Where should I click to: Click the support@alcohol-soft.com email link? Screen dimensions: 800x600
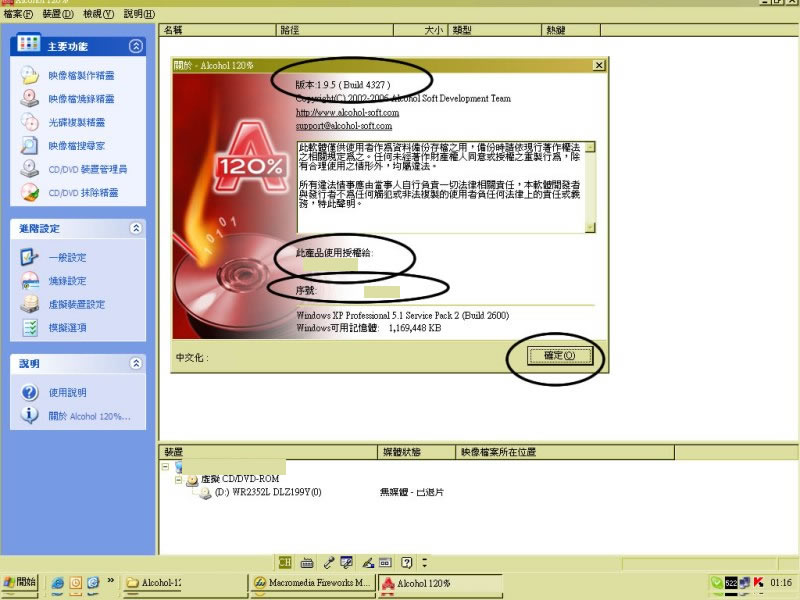(x=344, y=126)
